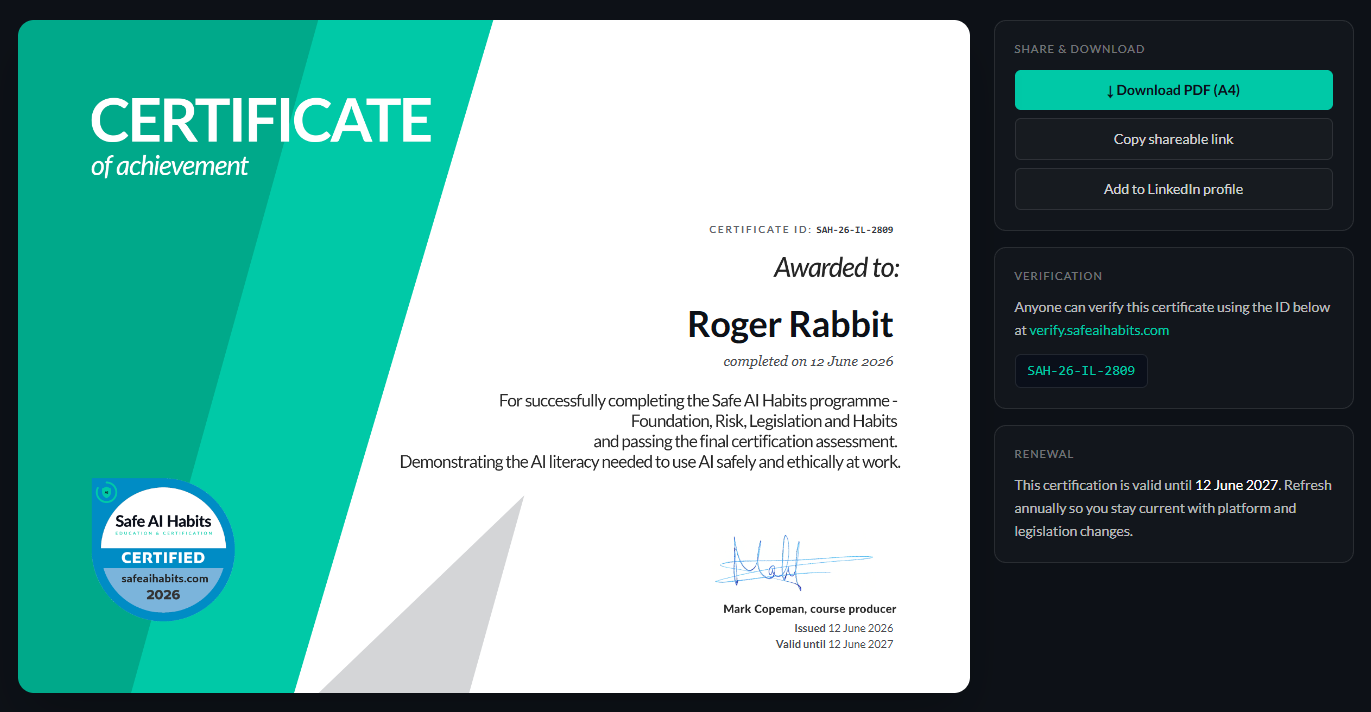This screenshot has height=712, width=1371.
Task: Click 'Demonstrating the AI literacy needed' sentence
Action: (x=650, y=462)
